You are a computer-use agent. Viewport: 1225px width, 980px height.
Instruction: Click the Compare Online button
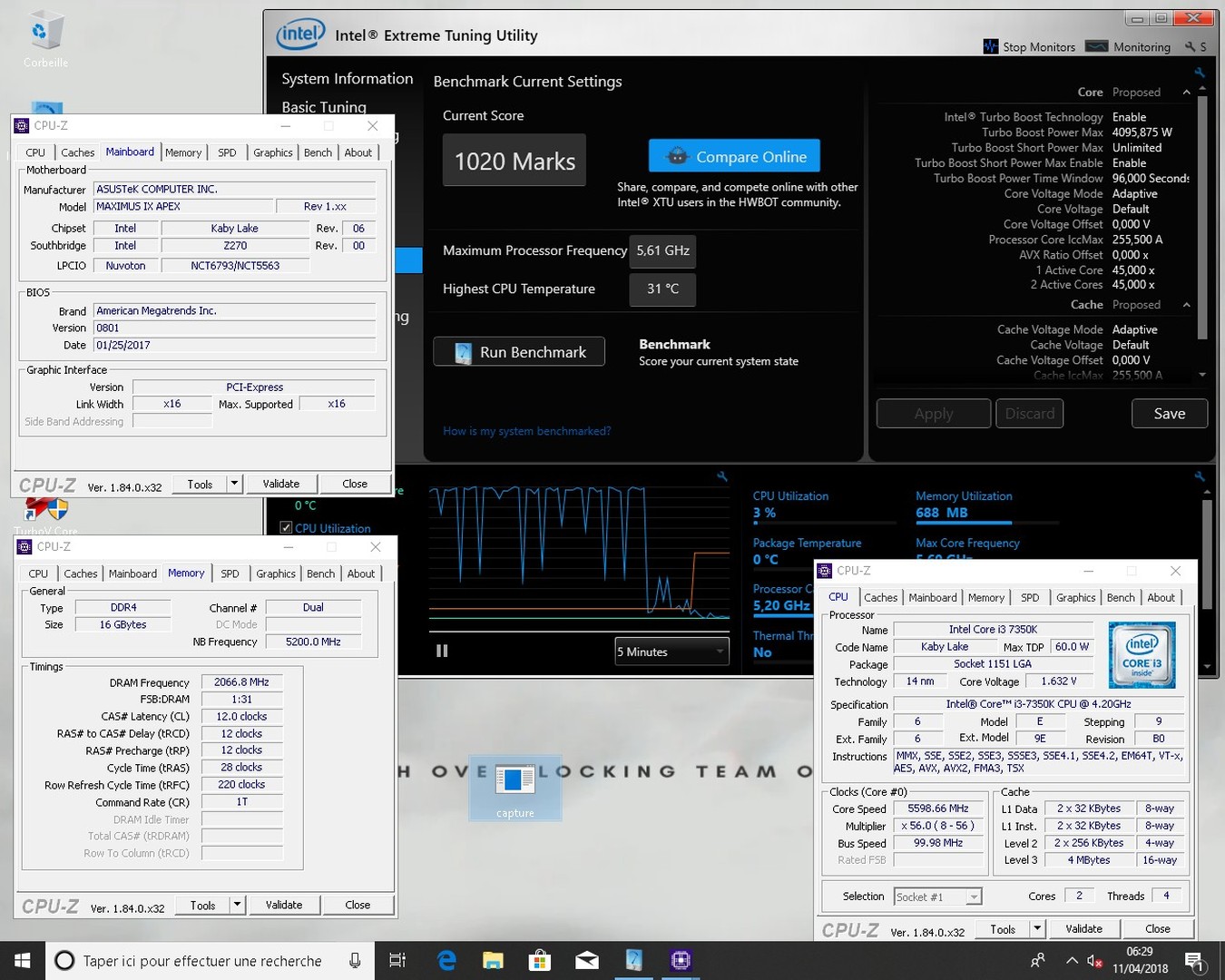(734, 156)
